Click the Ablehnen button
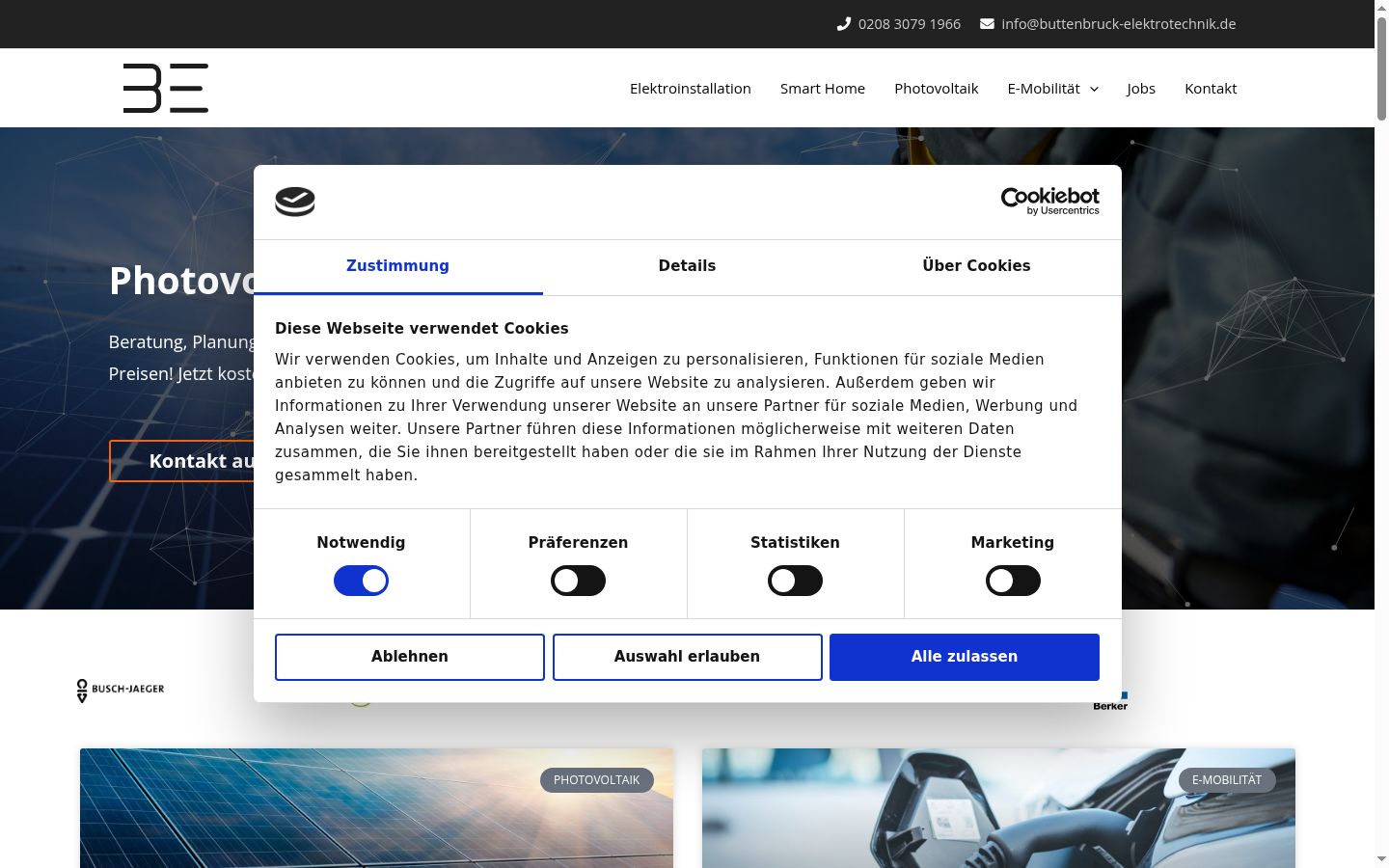 click(x=410, y=657)
